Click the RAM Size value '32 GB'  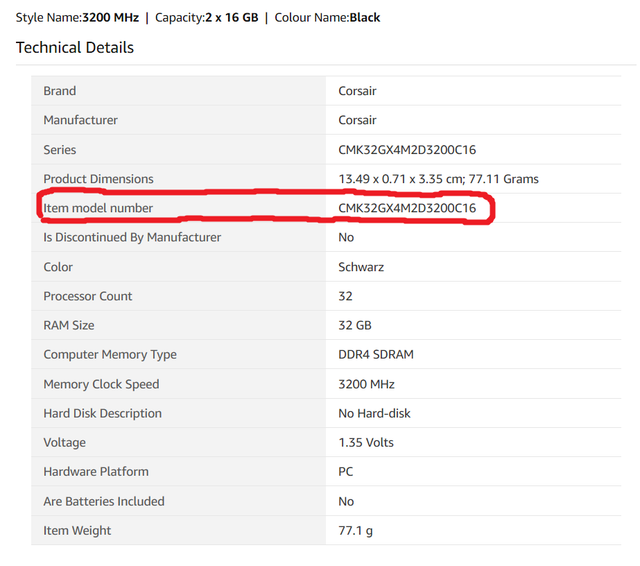click(x=355, y=325)
